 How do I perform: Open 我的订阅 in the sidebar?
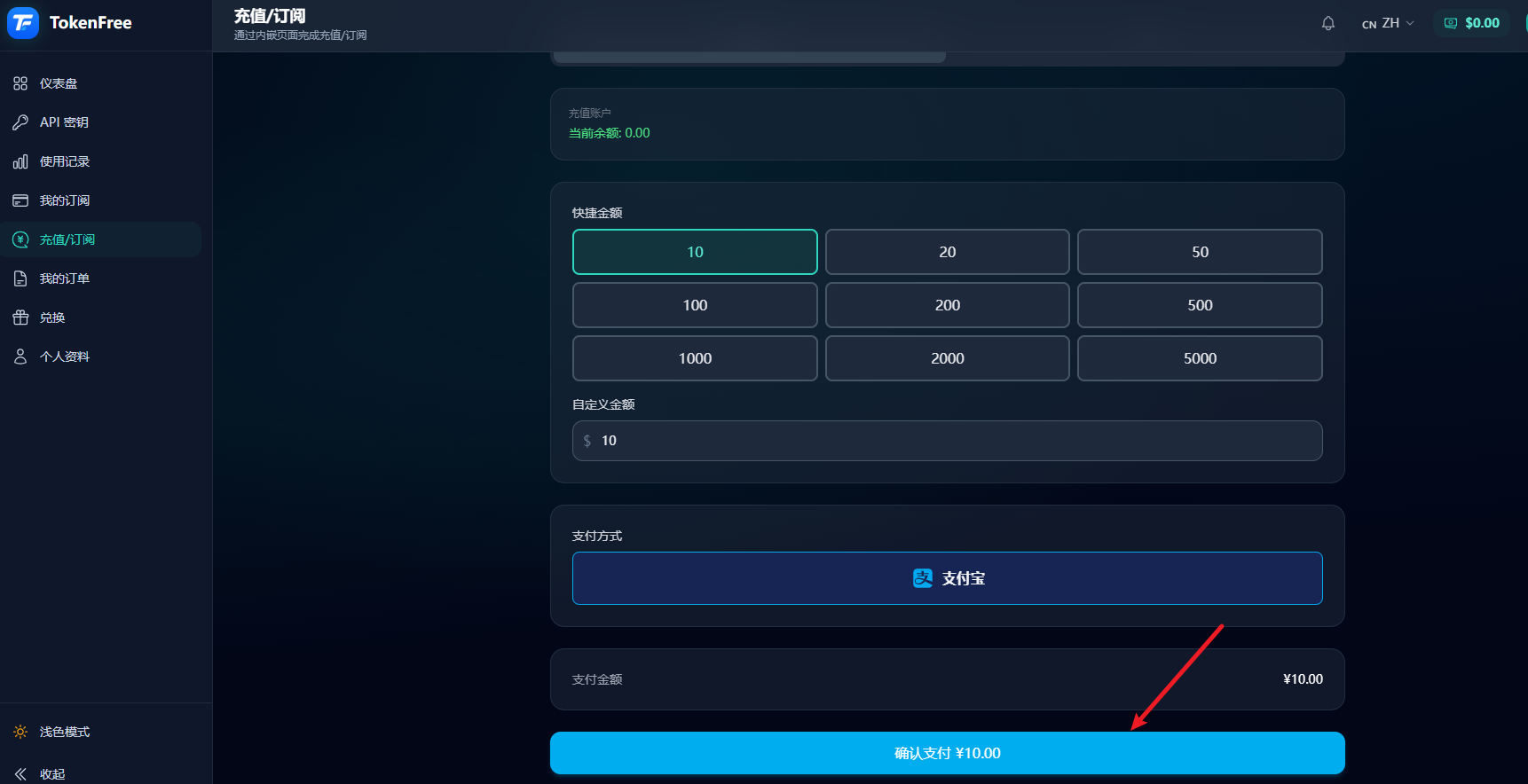(x=65, y=200)
